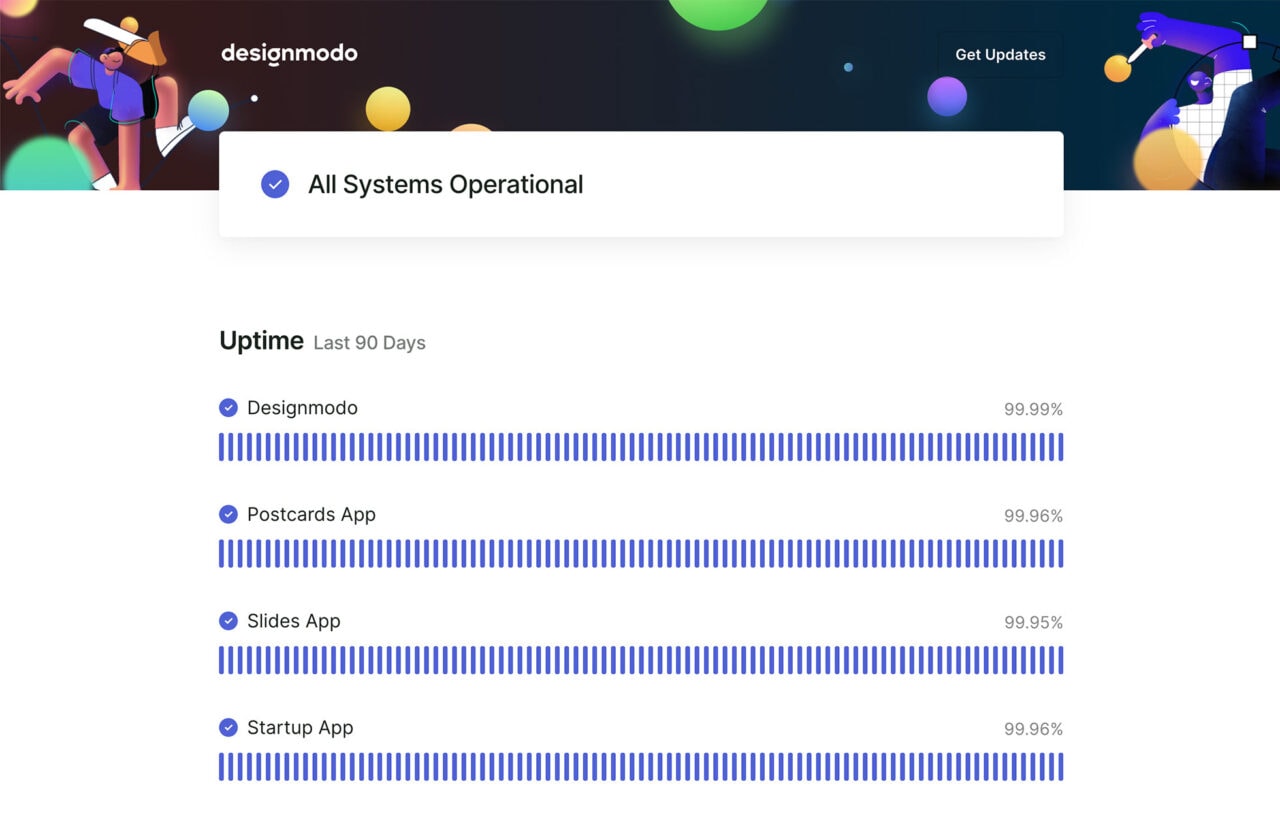Click the 99.99% uptime label for Designmodo
This screenshot has width=1280, height=835.
click(1033, 409)
